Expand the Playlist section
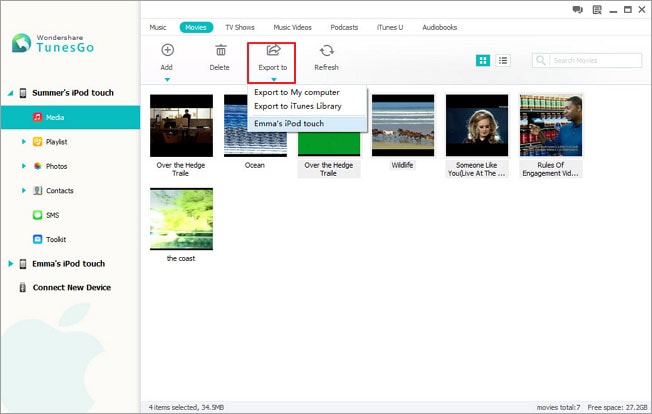Viewport: 652px width, 414px height. pyautogui.click(x=24, y=142)
